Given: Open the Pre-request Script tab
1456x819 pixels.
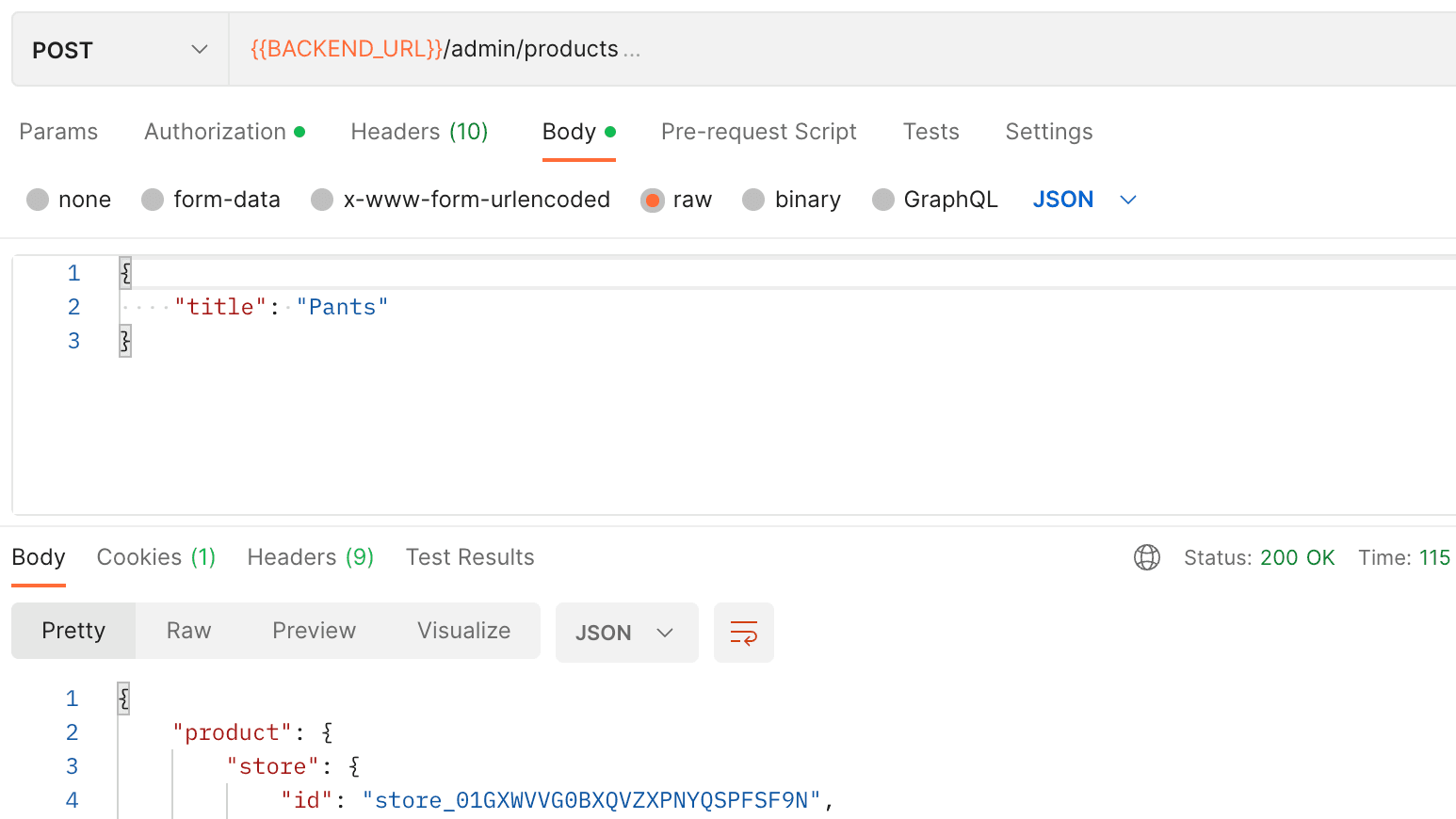Looking at the screenshot, I should pyautogui.click(x=758, y=132).
